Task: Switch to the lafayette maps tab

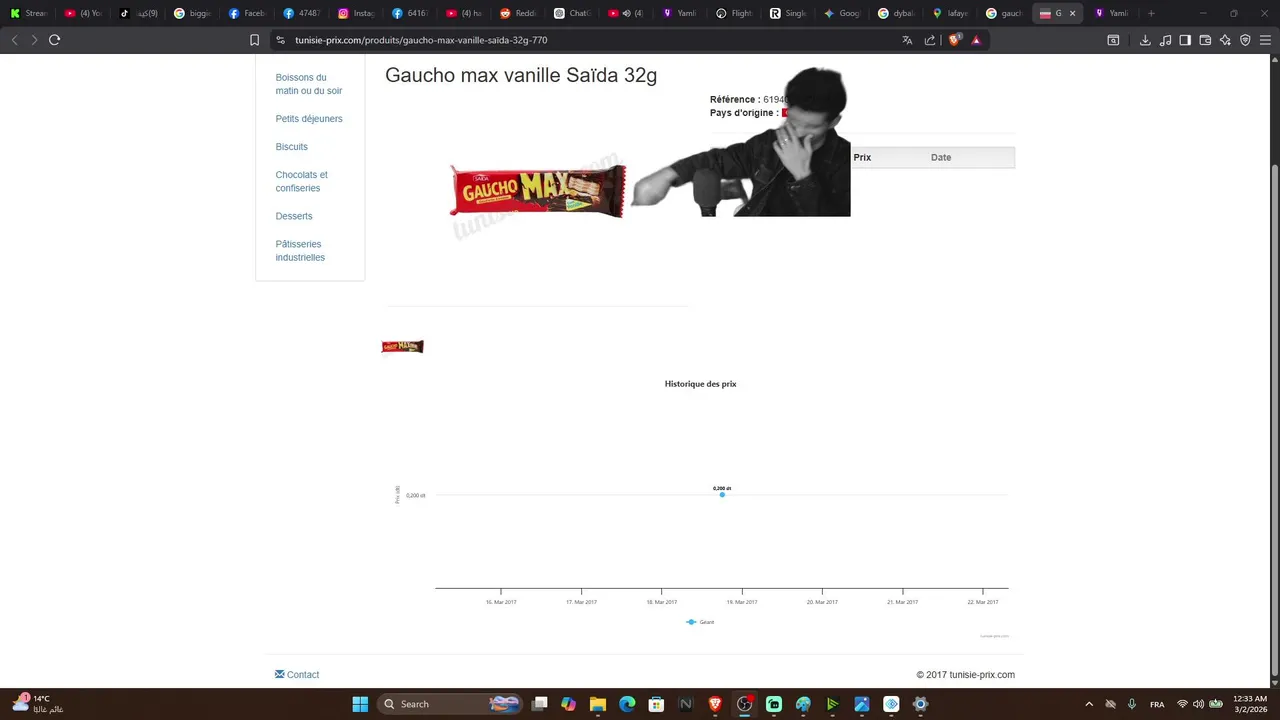Action: (x=951, y=13)
